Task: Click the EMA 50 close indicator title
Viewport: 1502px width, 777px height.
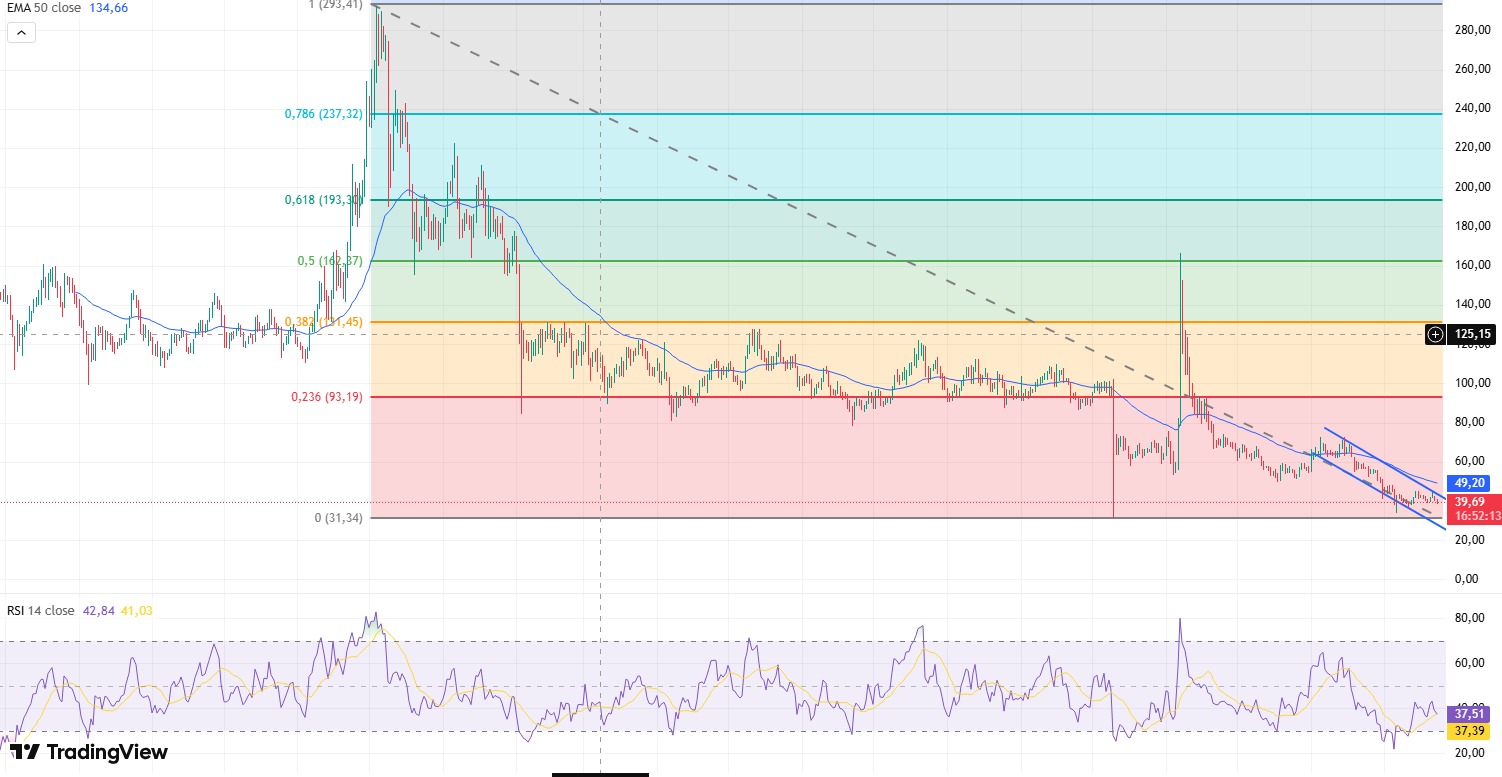Action: click(x=40, y=8)
